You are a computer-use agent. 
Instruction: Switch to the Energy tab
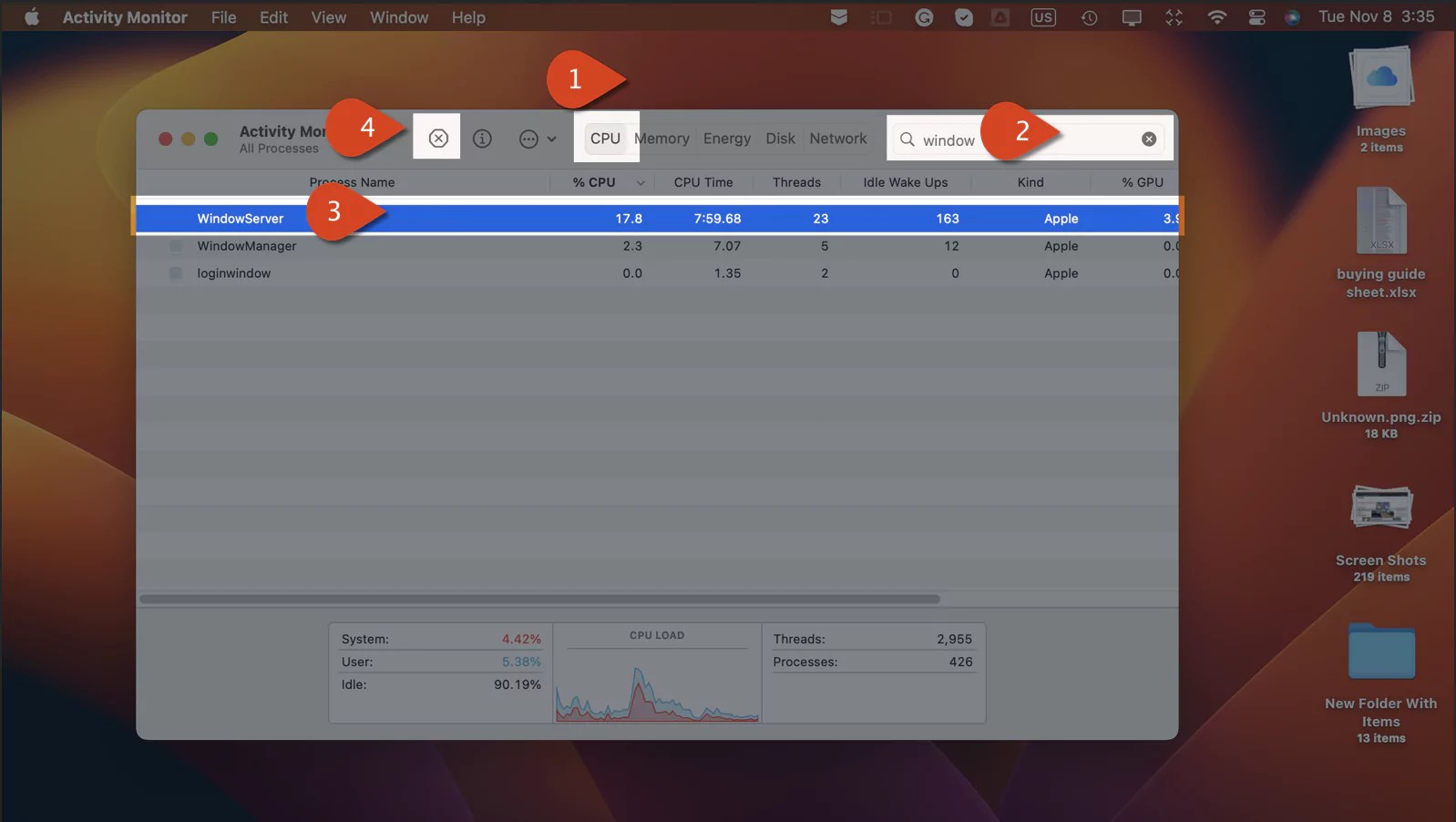pos(727,139)
